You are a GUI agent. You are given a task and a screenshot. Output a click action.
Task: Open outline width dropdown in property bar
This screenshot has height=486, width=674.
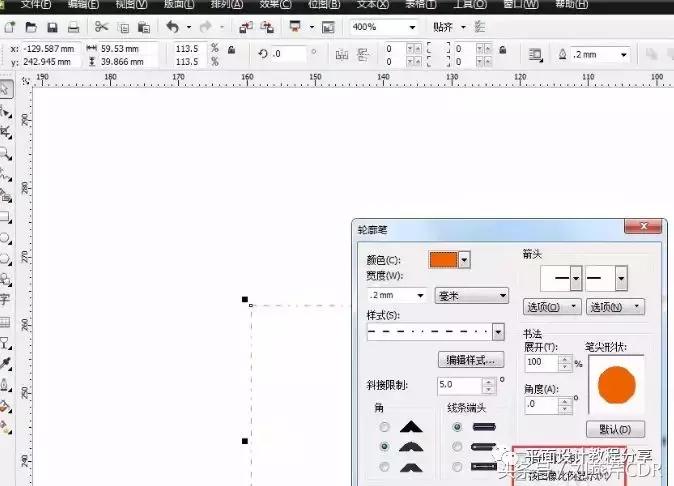(x=623, y=55)
